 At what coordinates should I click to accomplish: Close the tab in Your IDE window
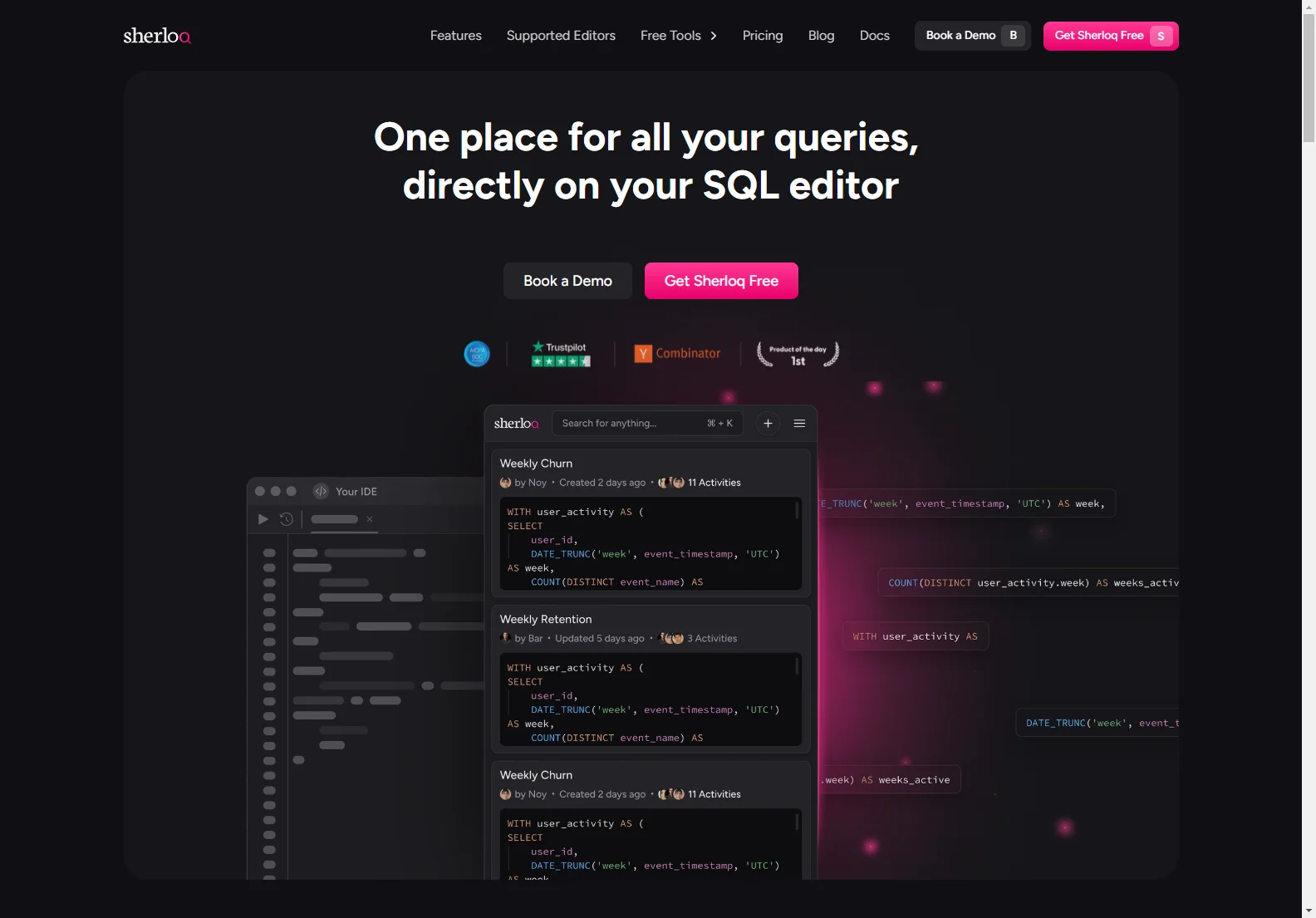tap(370, 519)
